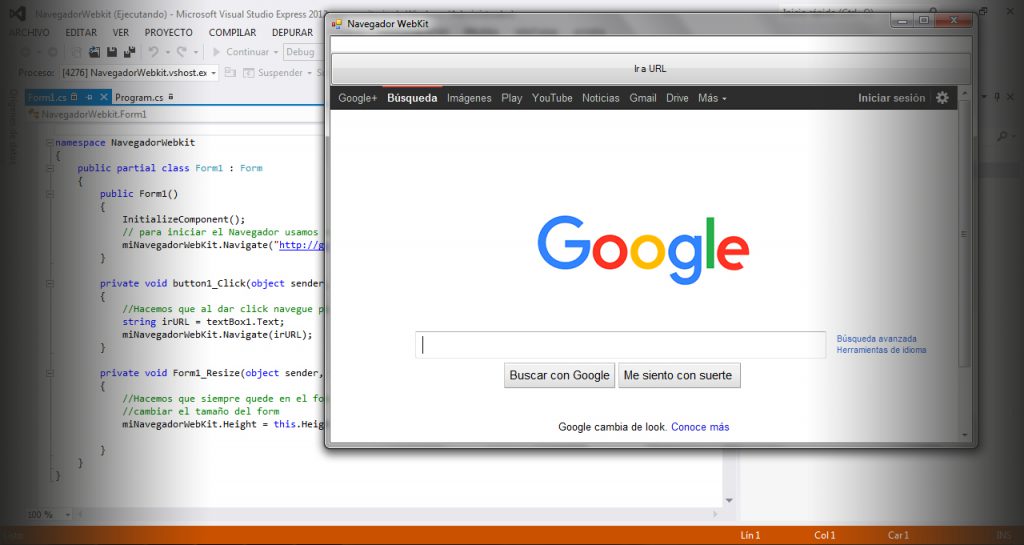Open the redo history dropdown arrow
The width and height of the screenshot is (1024, 545).
(195, 52)
